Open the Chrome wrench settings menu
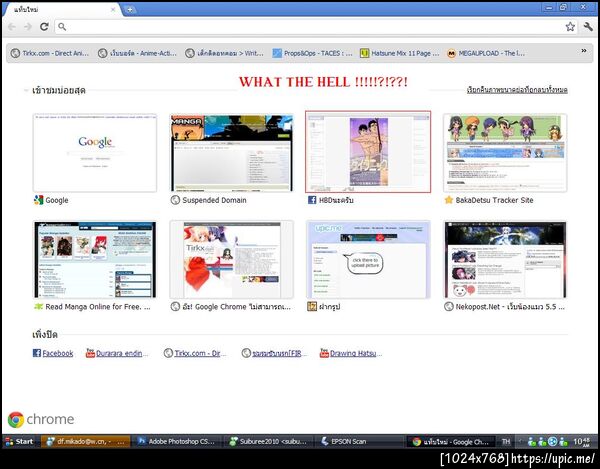This screenshot has width=600, height=469. (x=588, y=26)
